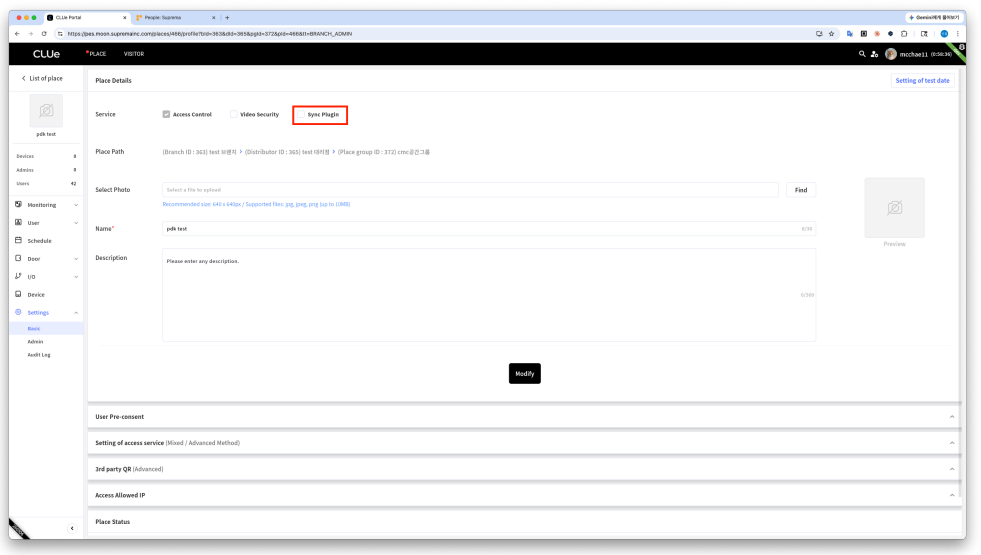
Task: Expand the Monitoring menu chevron
Action: 76,205
